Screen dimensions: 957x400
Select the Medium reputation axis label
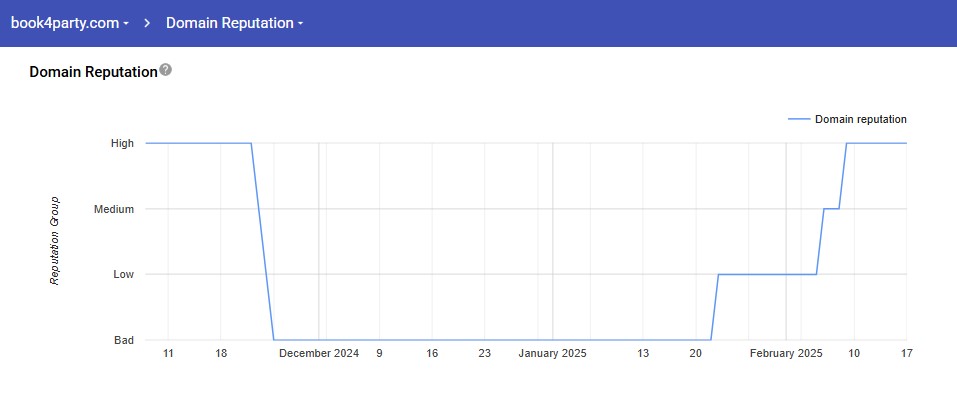click(x=114, y=209)
